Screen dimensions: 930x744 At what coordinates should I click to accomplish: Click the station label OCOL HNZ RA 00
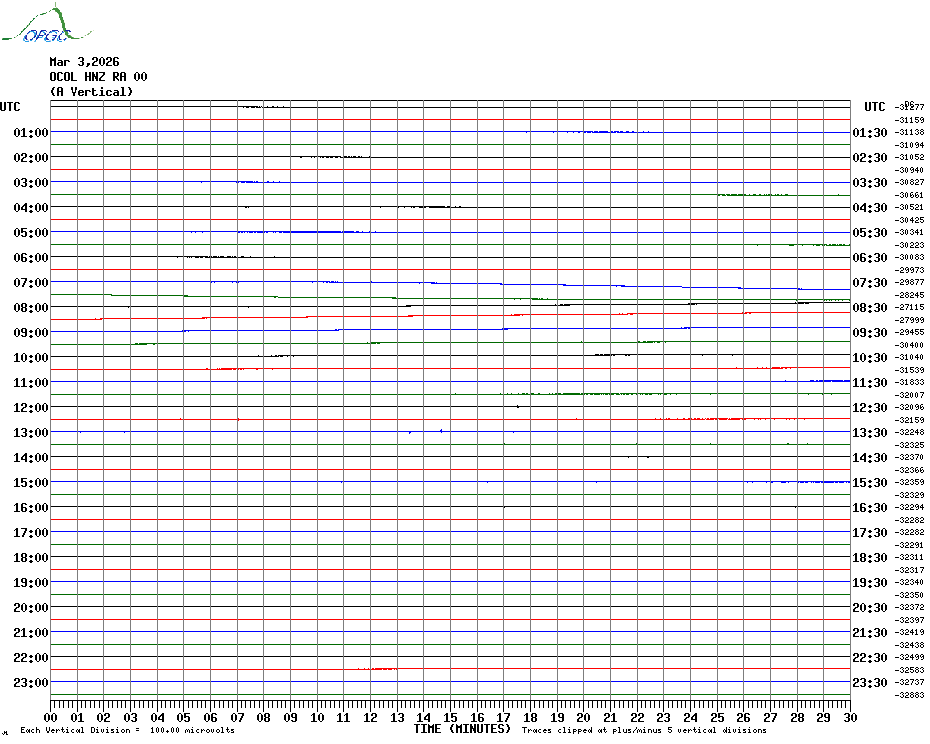pyautogui.click(x=98, y=77)
